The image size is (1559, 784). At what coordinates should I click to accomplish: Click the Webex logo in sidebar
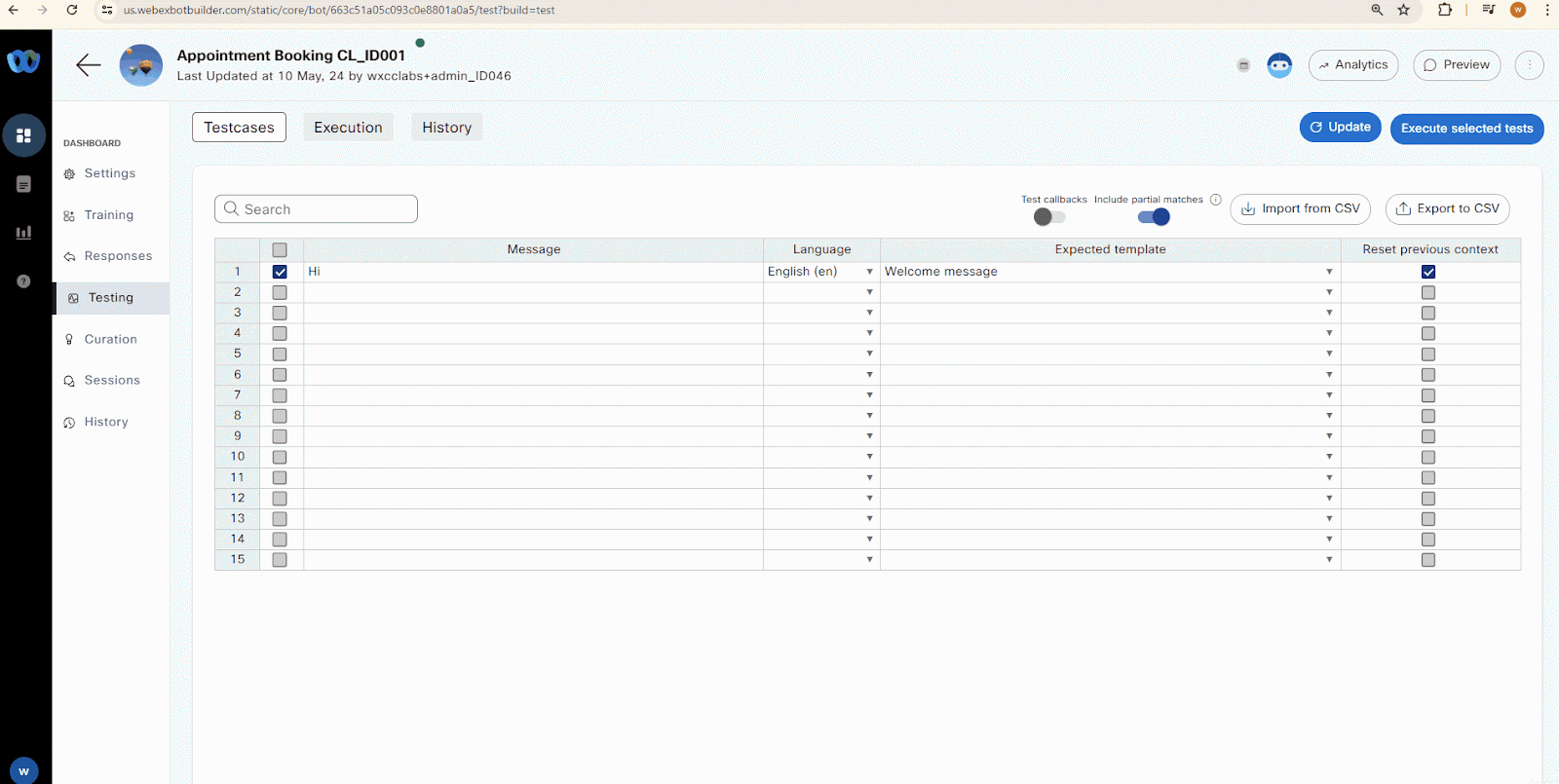(x=23, y=61)
